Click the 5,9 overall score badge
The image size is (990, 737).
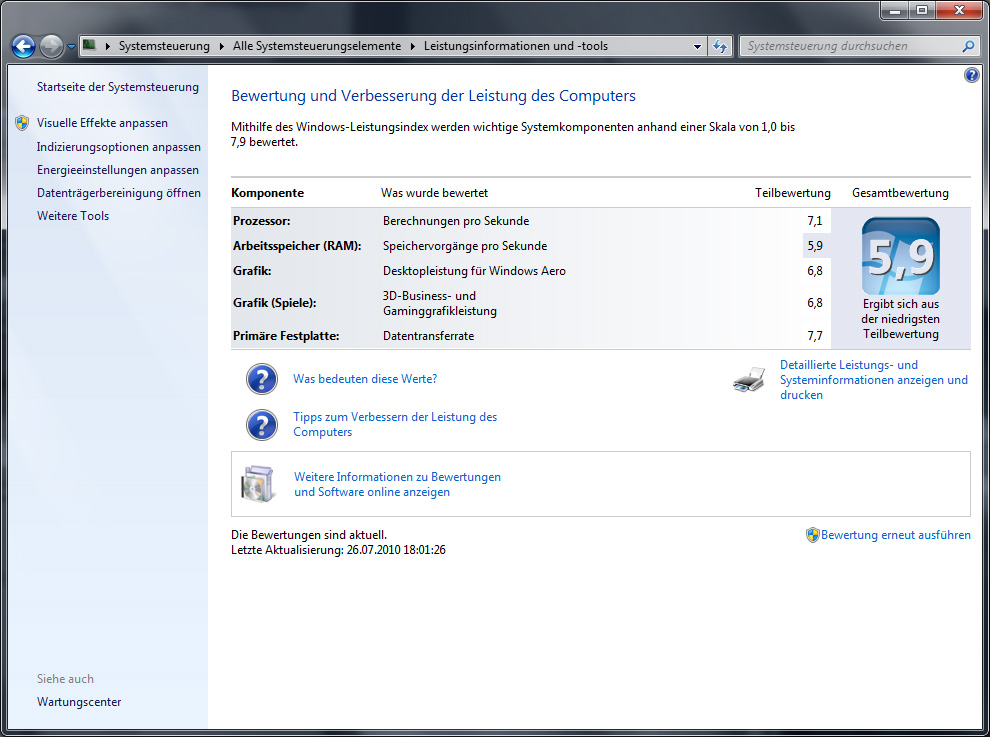pos(900,257)
